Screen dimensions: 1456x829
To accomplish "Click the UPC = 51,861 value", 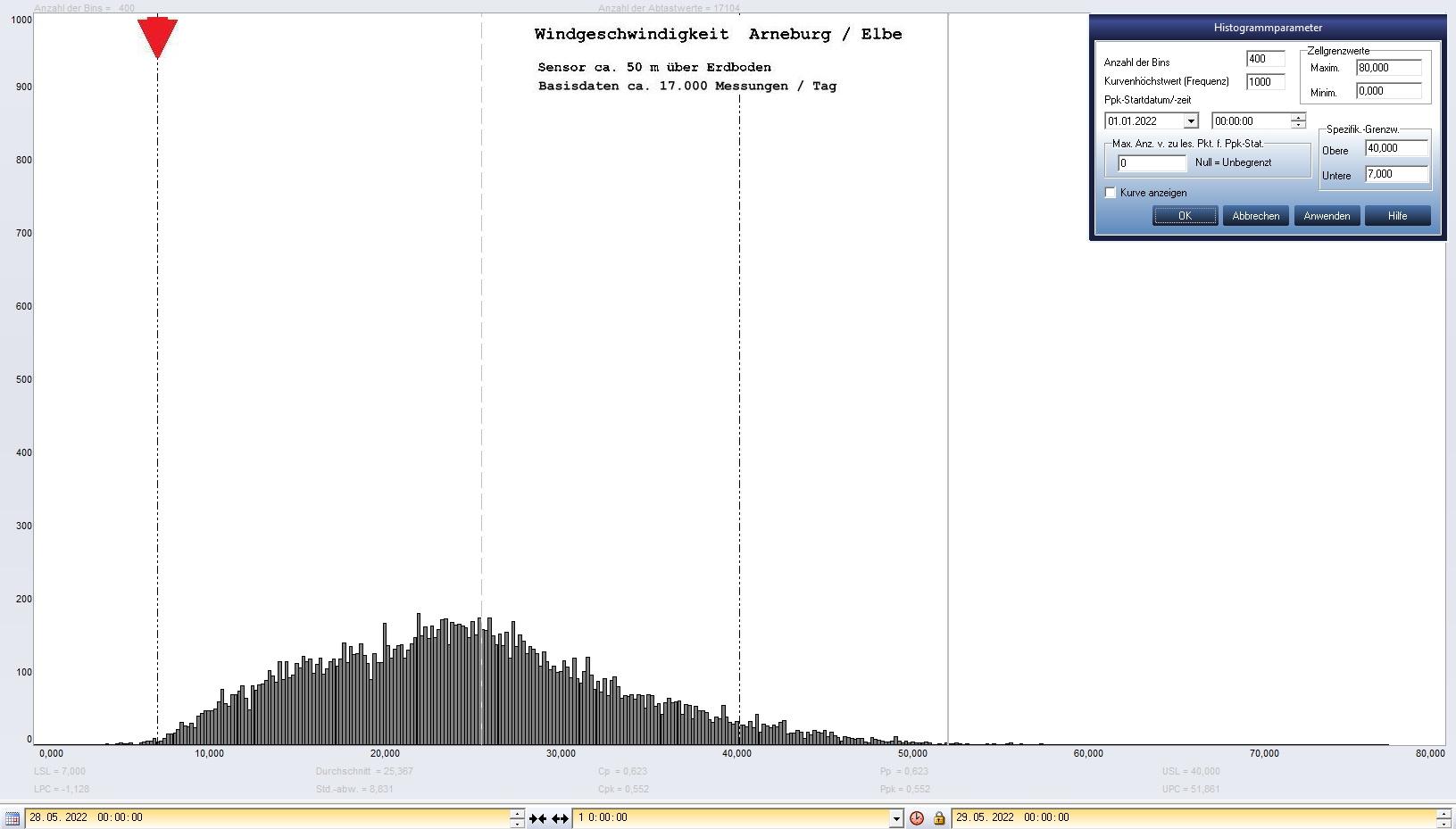I will [x=1191, y=789].
